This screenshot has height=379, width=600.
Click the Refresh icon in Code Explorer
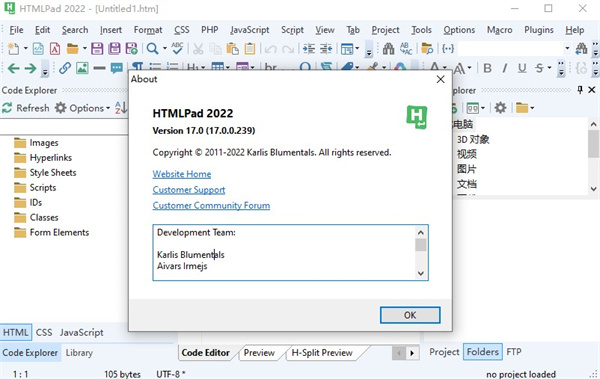pos(7,108)
